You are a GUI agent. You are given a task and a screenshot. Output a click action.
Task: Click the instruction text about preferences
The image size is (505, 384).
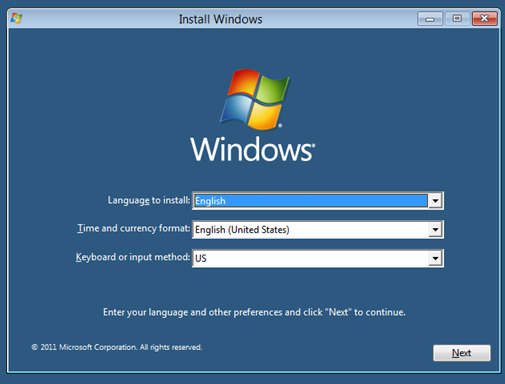click(254, 312)
